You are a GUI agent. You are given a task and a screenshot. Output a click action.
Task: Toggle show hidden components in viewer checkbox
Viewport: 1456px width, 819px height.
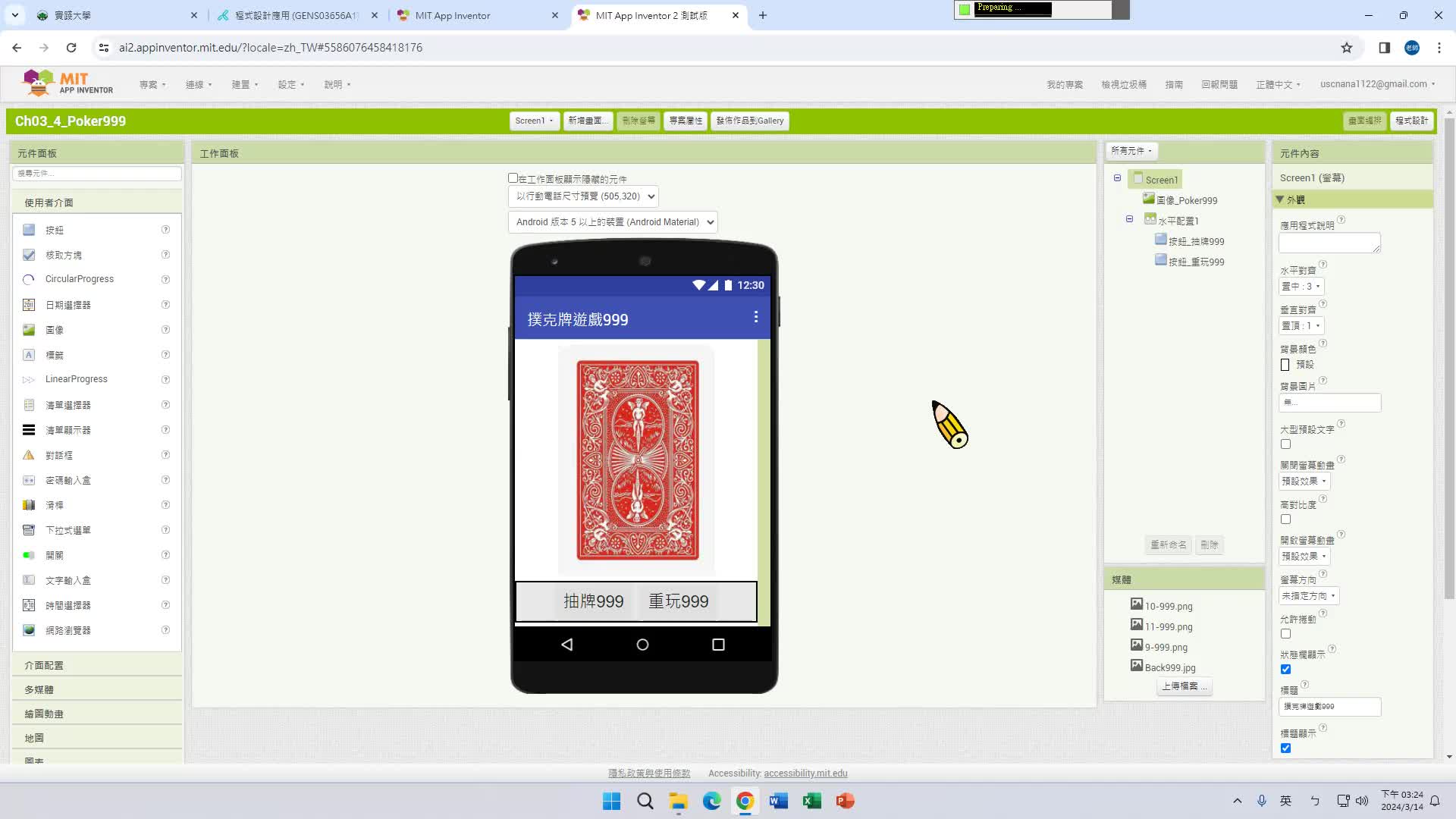coord(513,178)
